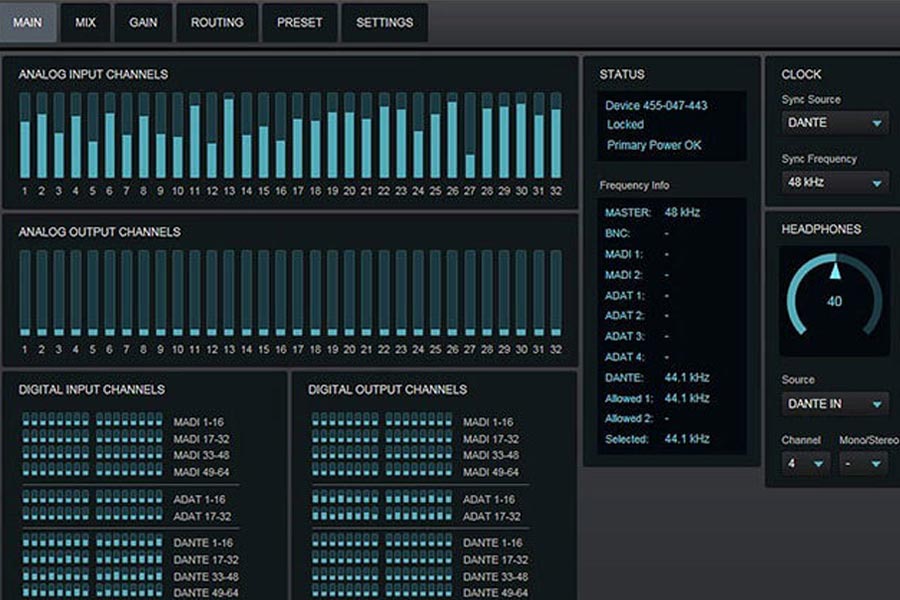Screen dimensions: 900x600
Task: Switch to the MIX tab
Action: 86,23
